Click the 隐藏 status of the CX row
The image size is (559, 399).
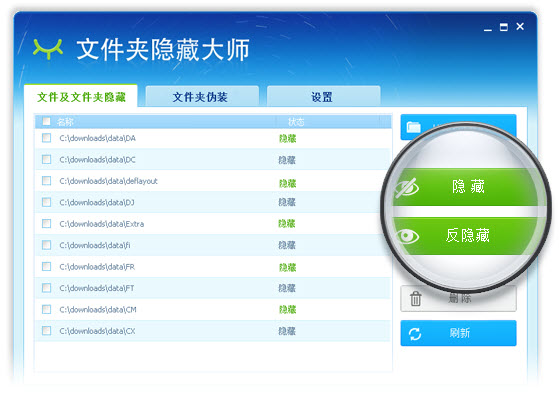pos(287,331)
